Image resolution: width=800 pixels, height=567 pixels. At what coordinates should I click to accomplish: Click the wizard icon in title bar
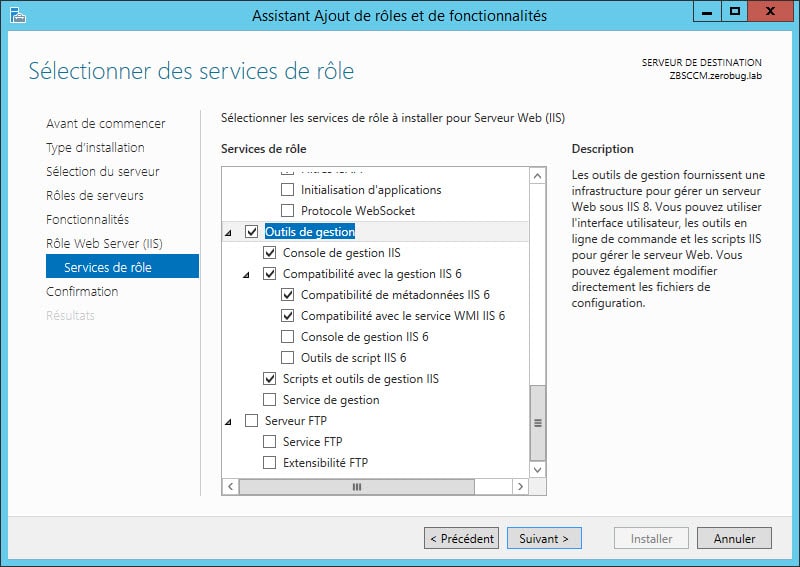[17, 15]
